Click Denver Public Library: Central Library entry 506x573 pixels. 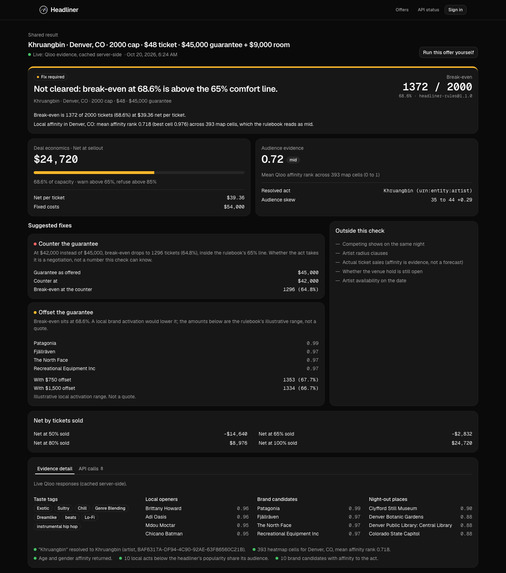pos(410,525)
